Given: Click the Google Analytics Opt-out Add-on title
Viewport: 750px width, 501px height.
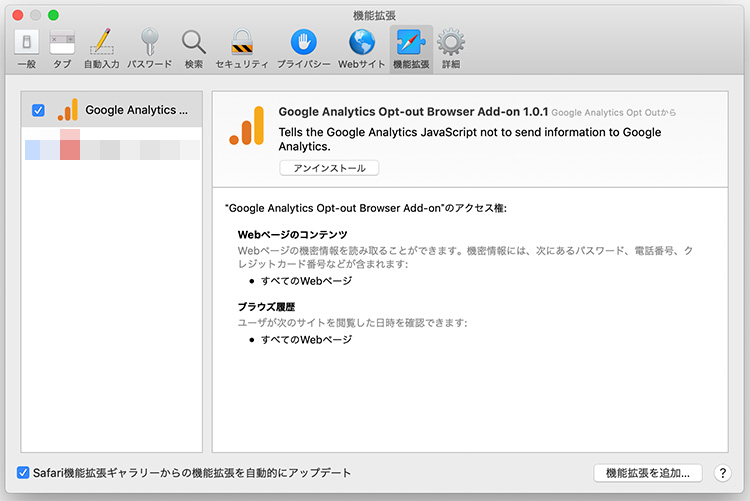Looking at the screenshot, I should [x=413, y=111].
